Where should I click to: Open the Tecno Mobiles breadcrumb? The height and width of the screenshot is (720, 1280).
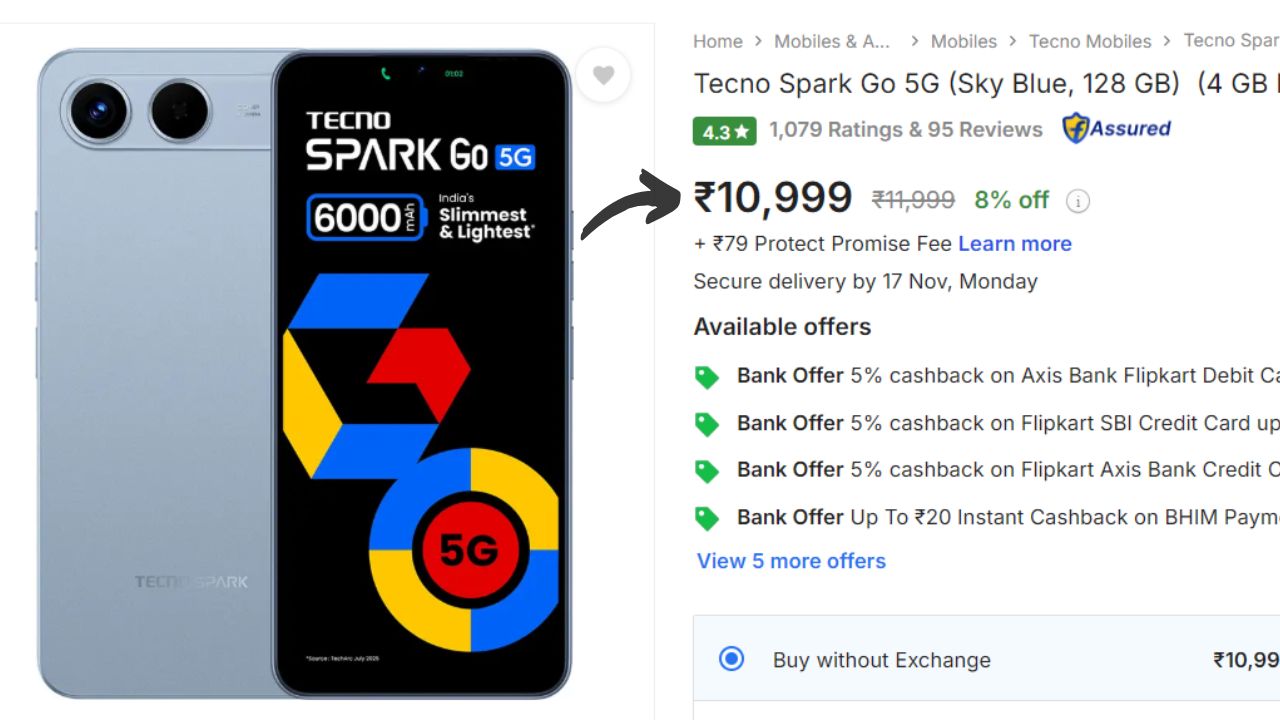pyautogui.click(x=1090, y=41)
